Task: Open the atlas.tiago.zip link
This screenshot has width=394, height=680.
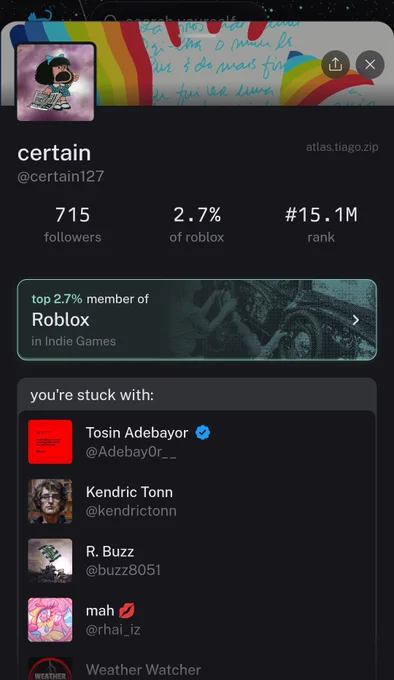Action: 342,147
